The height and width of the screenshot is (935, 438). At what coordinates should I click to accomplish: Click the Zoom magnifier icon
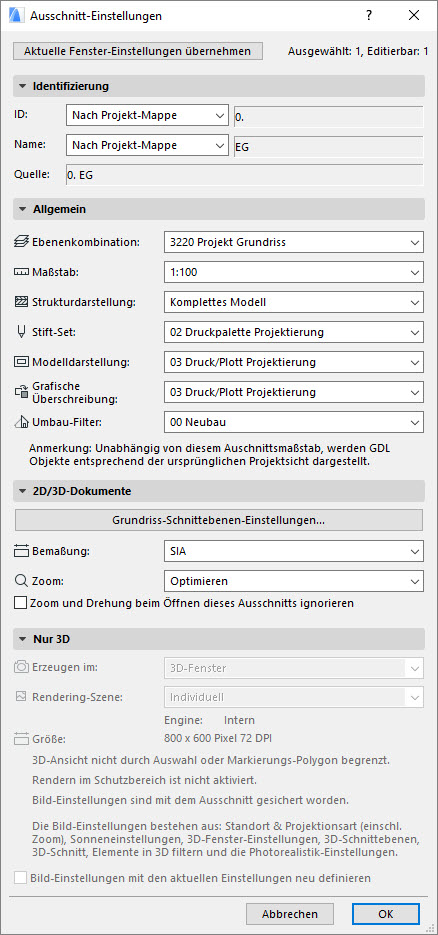click(x=21, y=580)
